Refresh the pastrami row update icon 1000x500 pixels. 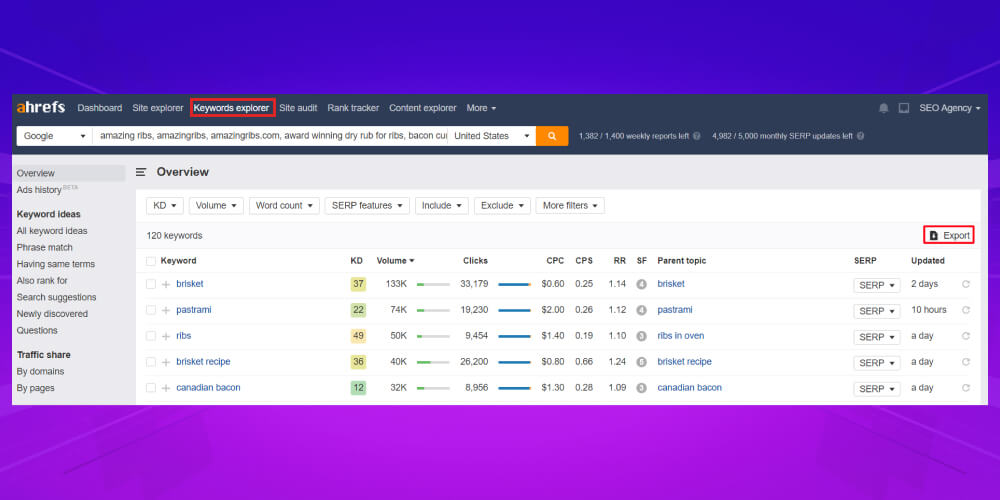click(966, 310)
